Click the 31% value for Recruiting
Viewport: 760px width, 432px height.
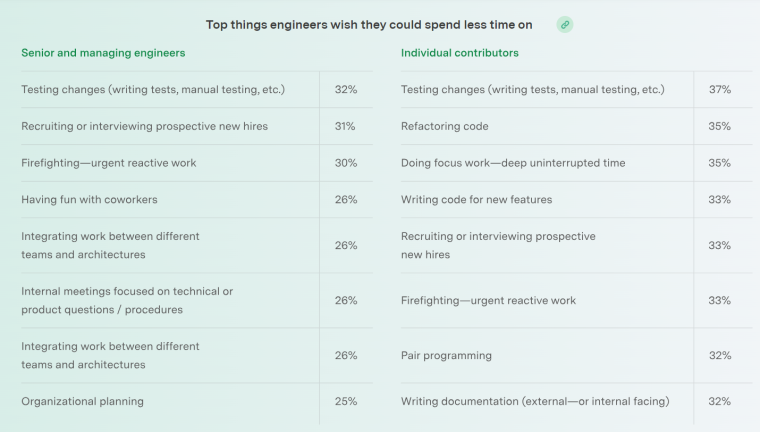(346, 126)
